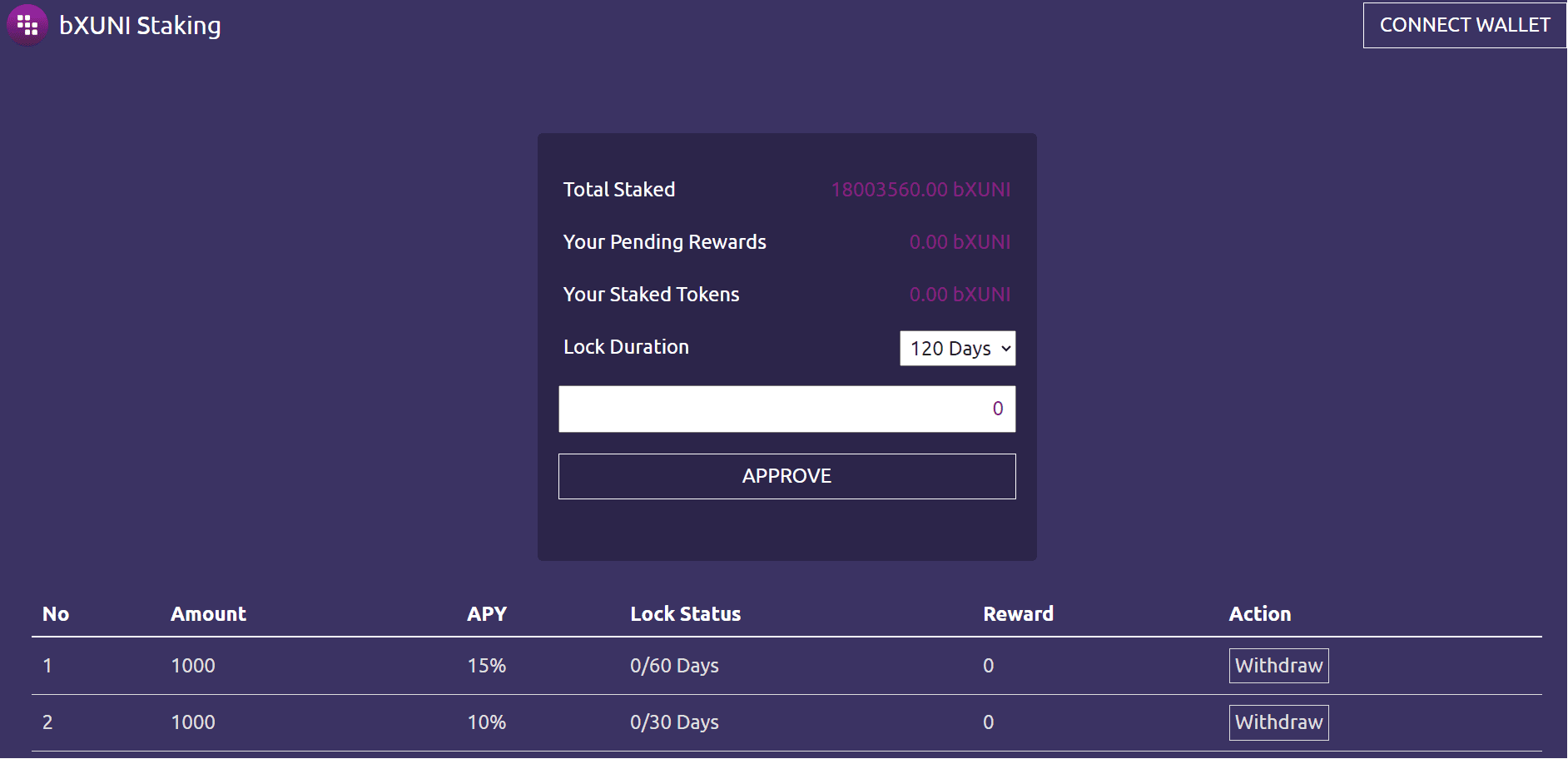Click the APPROVE button
The width and height of the screenshot is (1568, 759).
[786, 476]
